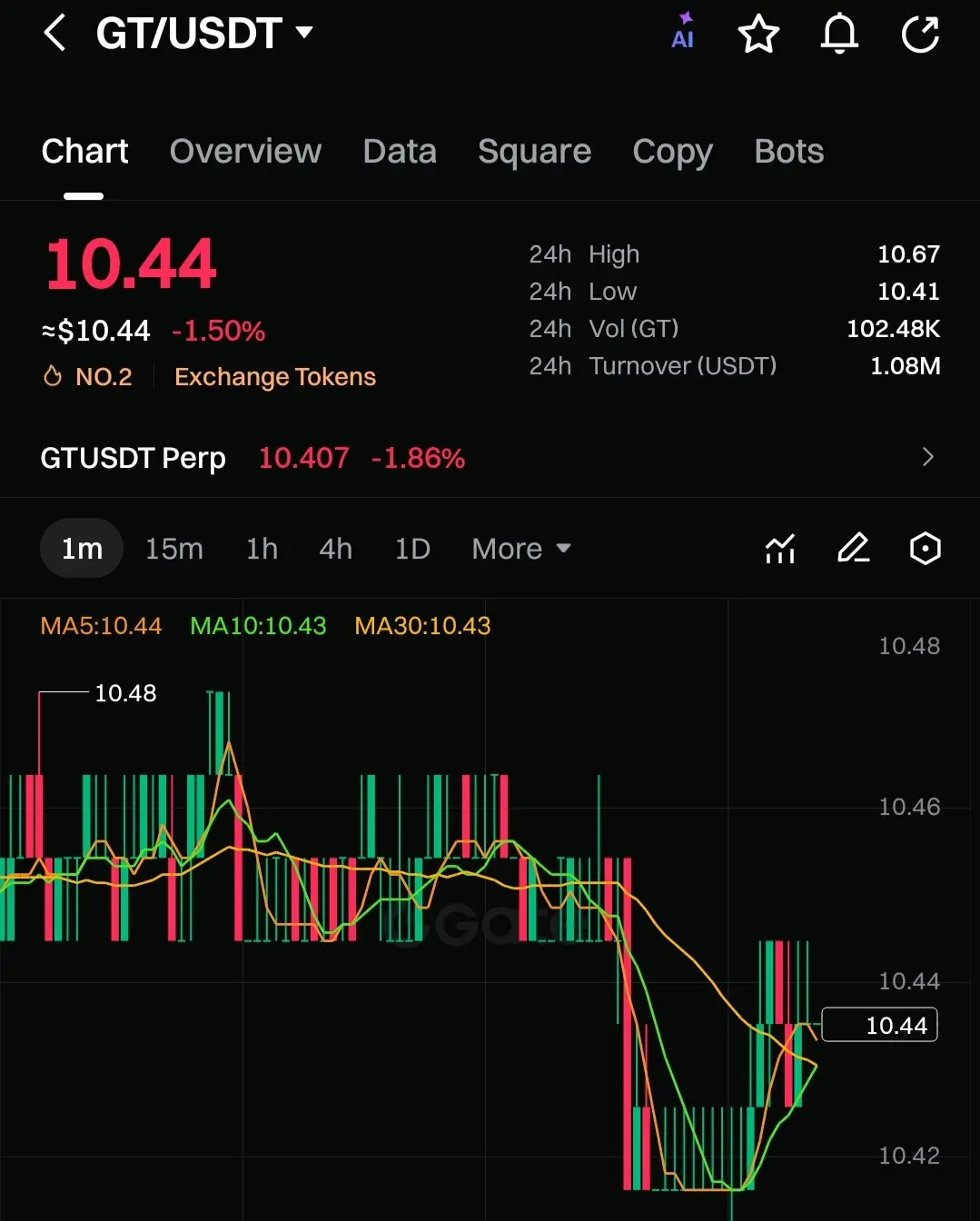Tap the ≈$10.44 fiat price

pos(95,331)
